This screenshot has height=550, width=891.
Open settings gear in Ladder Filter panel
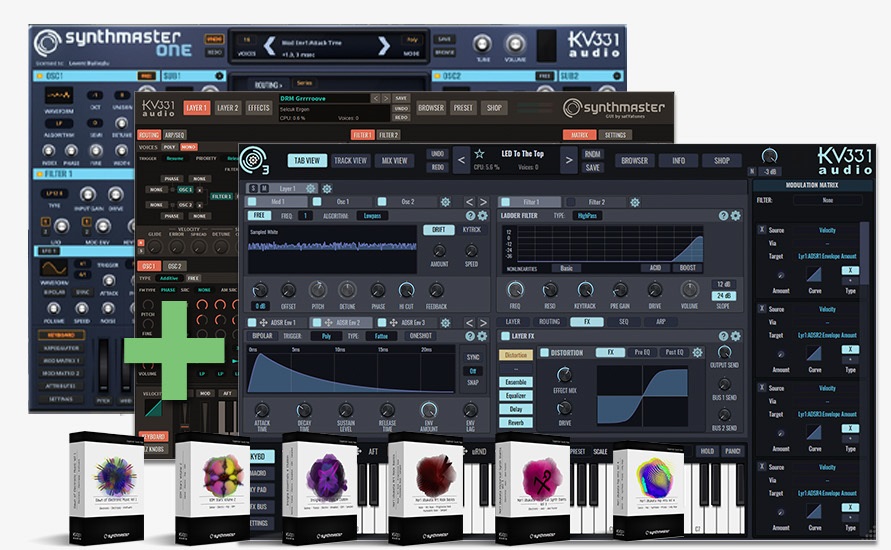coord(736,216)
